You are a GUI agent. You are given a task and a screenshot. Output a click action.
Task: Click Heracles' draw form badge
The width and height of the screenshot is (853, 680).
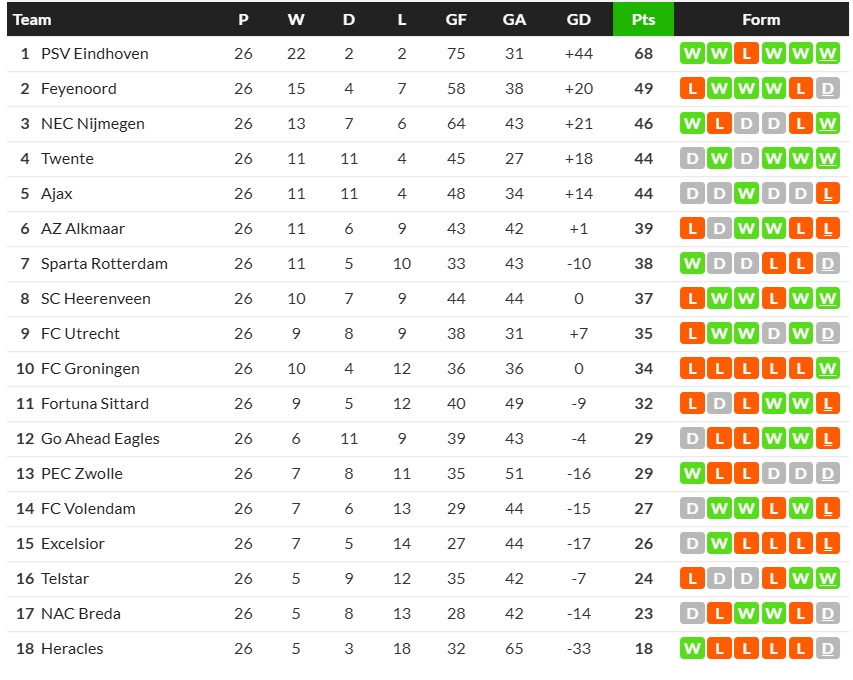(x=827, y=649)
